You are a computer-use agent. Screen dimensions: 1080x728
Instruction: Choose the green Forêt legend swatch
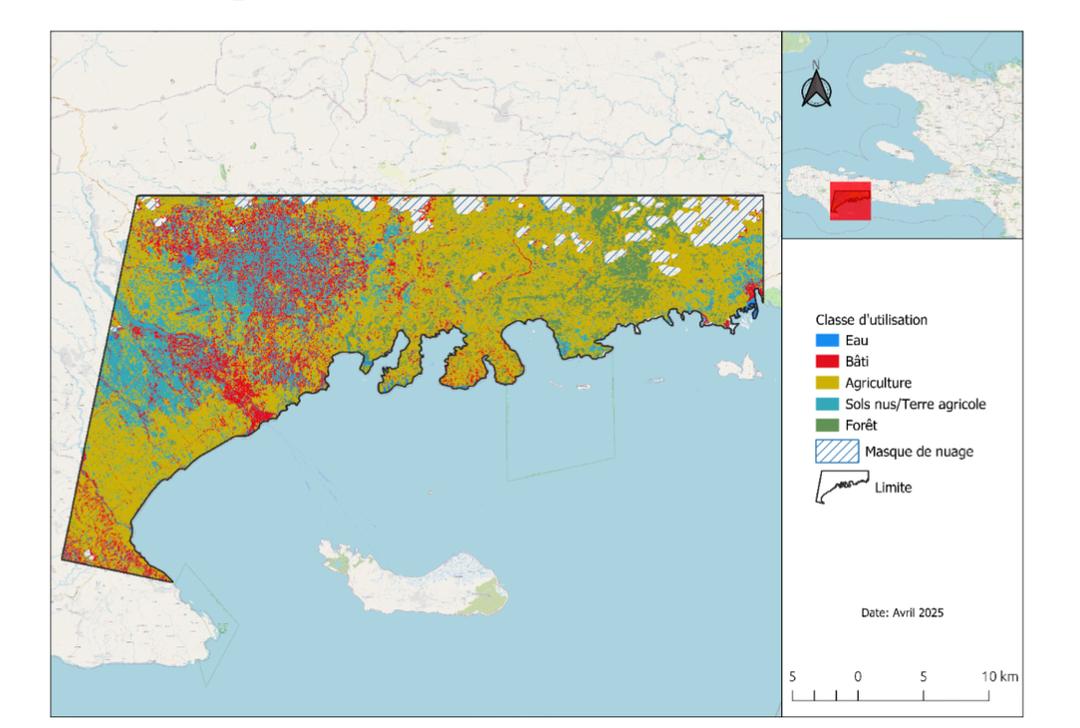point(828,424)
